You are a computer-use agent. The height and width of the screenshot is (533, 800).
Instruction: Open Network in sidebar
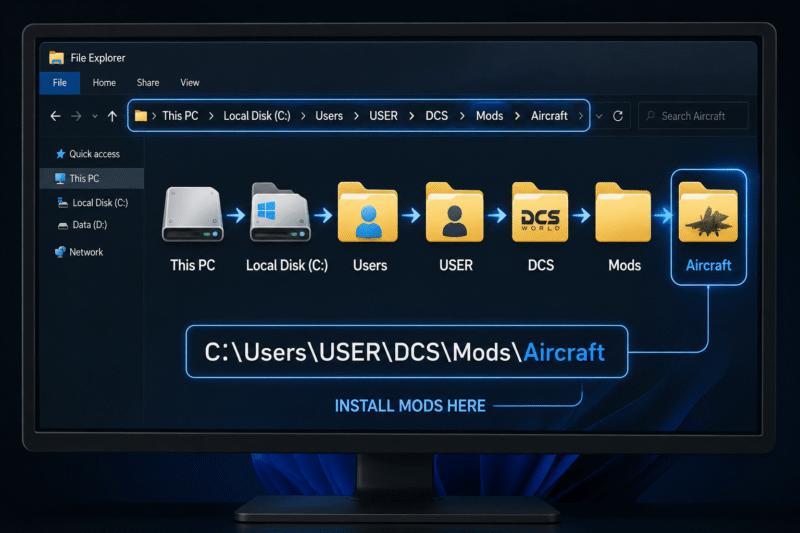79,252
